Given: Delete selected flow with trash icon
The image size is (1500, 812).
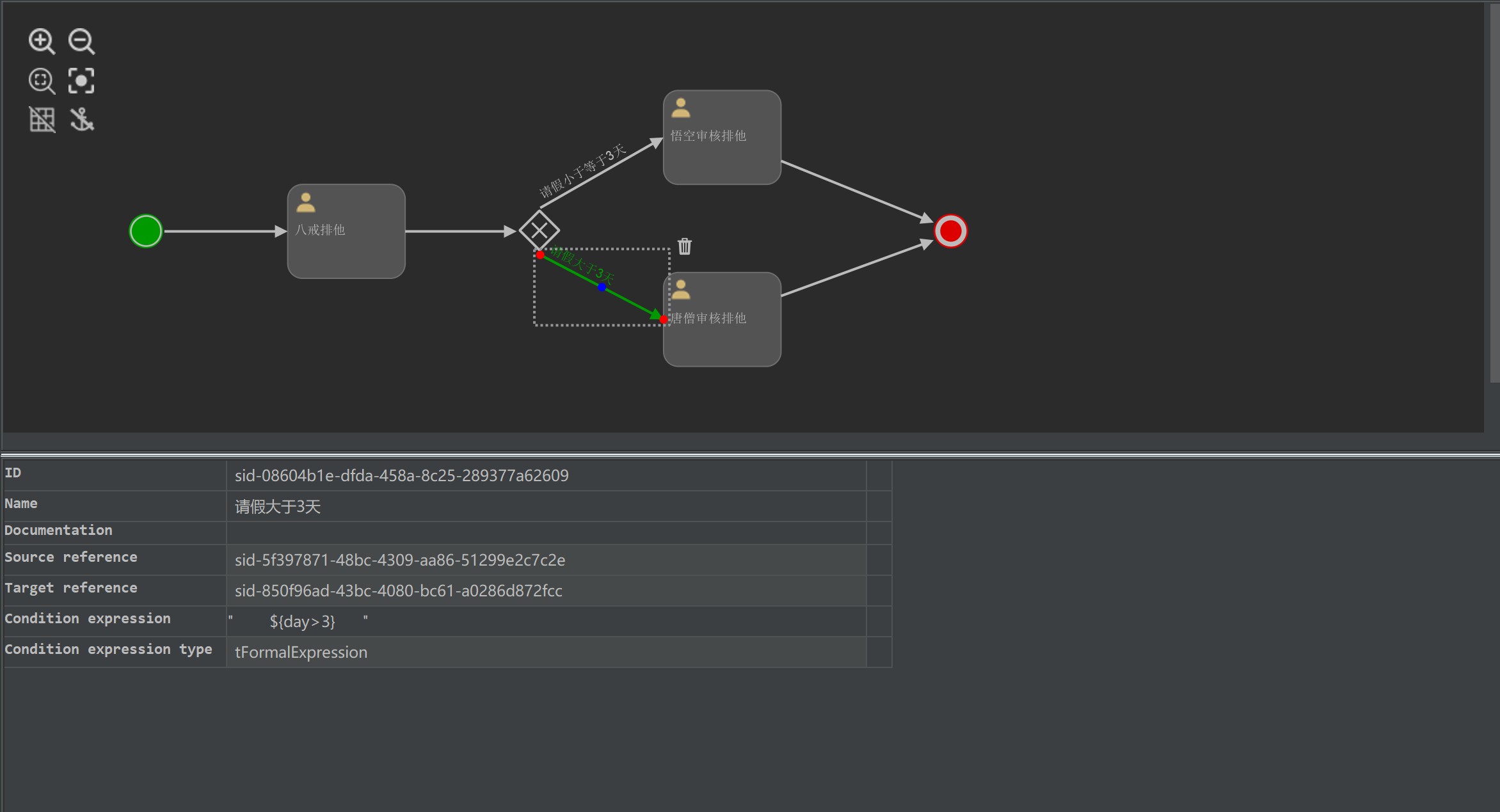Looking at the screenshot, I should [685, 246].
